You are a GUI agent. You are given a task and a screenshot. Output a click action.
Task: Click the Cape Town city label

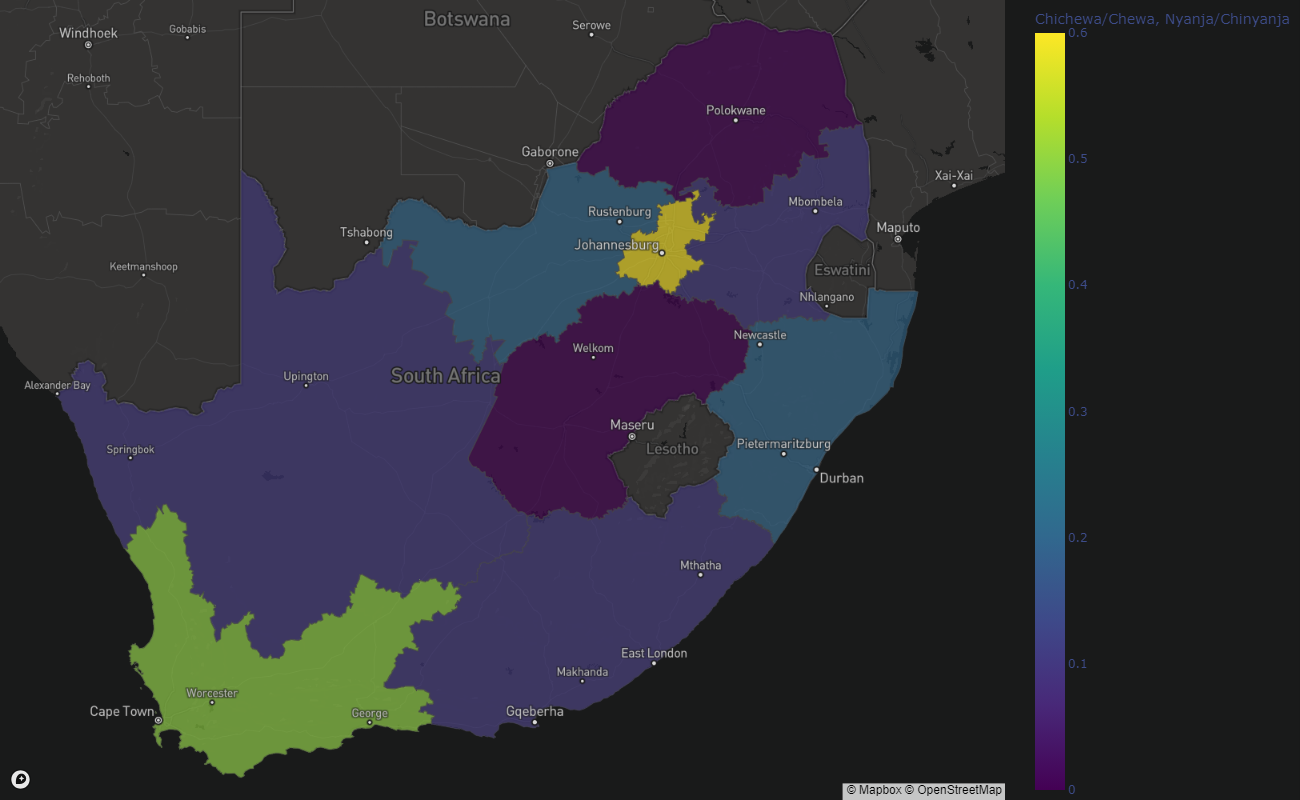[122, 711]
